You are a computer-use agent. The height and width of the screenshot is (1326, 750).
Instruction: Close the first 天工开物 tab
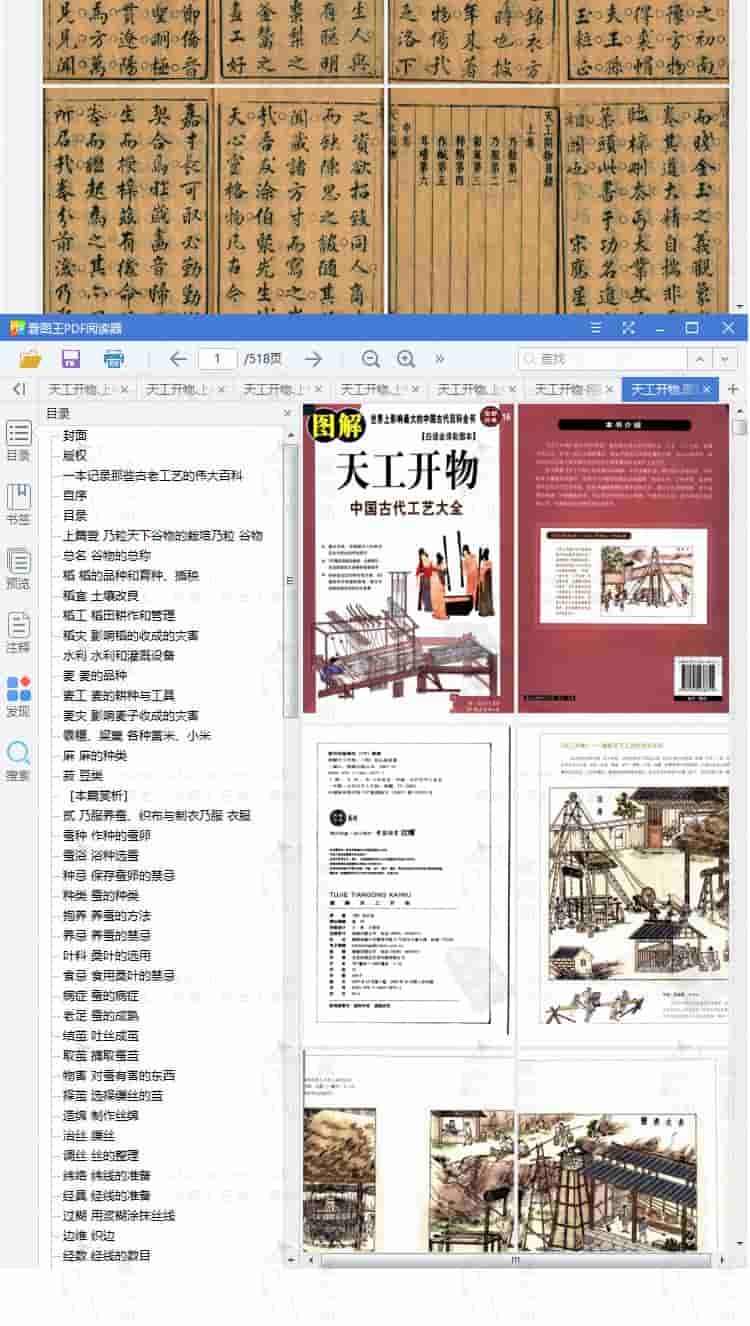point(124,390)
